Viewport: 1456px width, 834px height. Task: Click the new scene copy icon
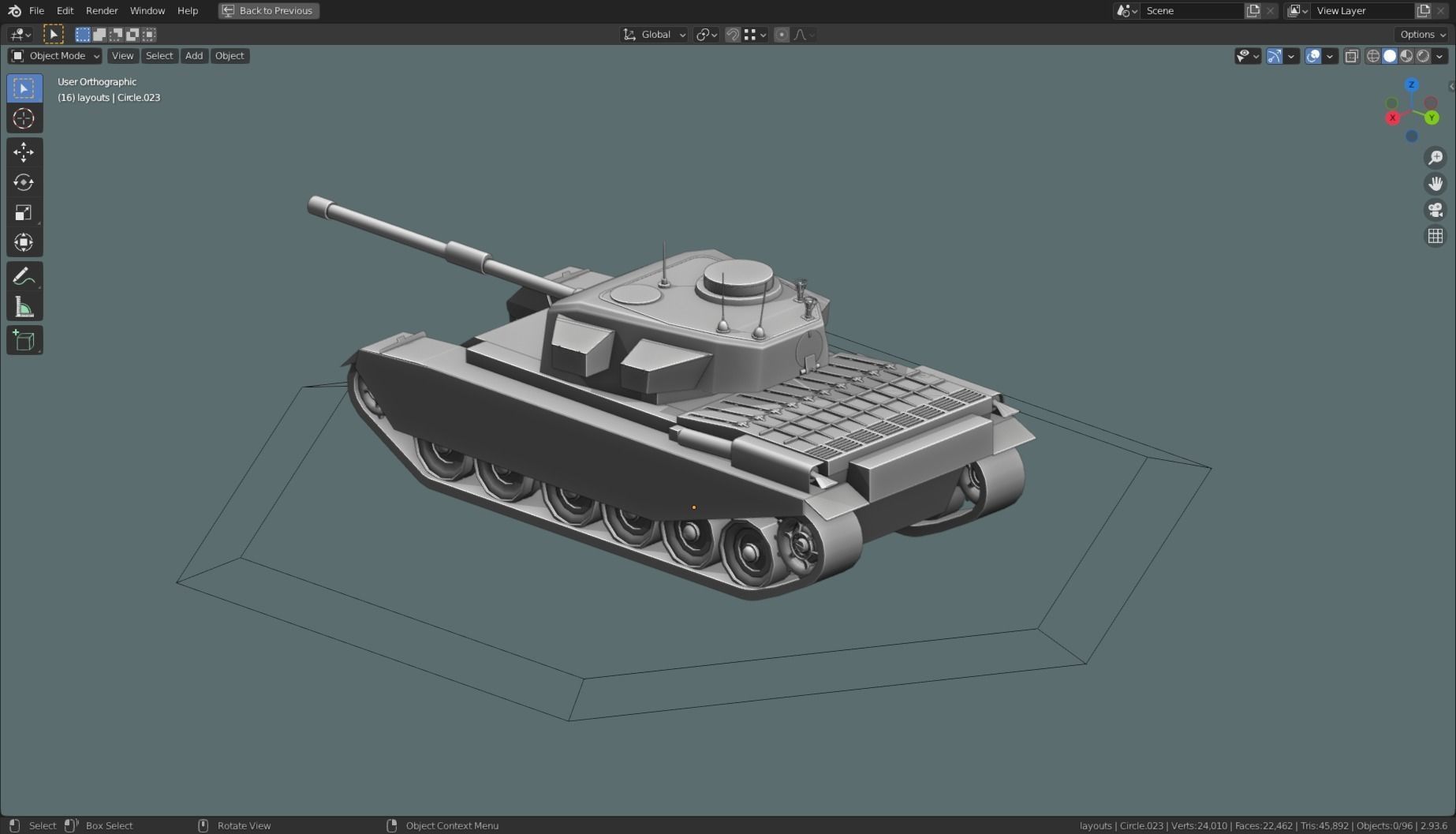pyautogui.click(x=1253, y=10)
